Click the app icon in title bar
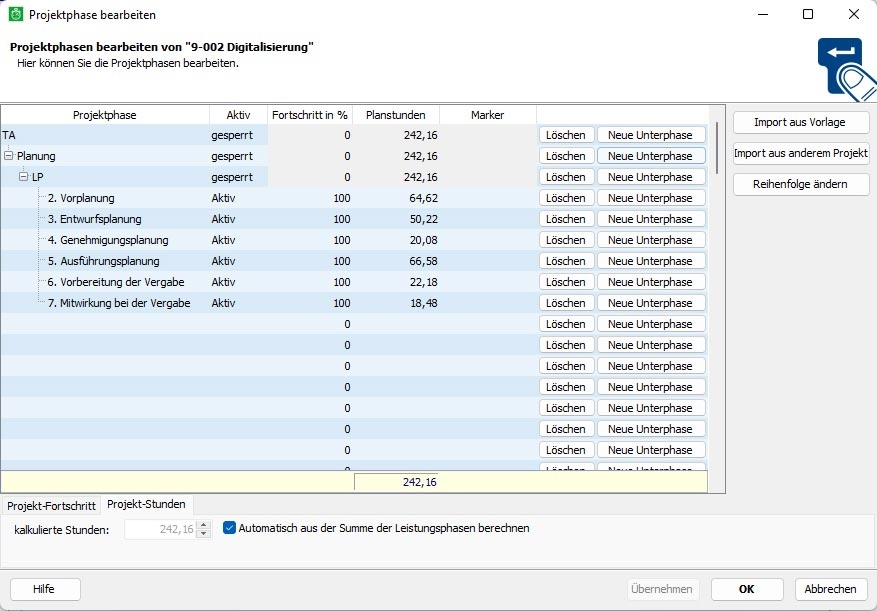This screenshot has width=877, height=611. [16, 15]
